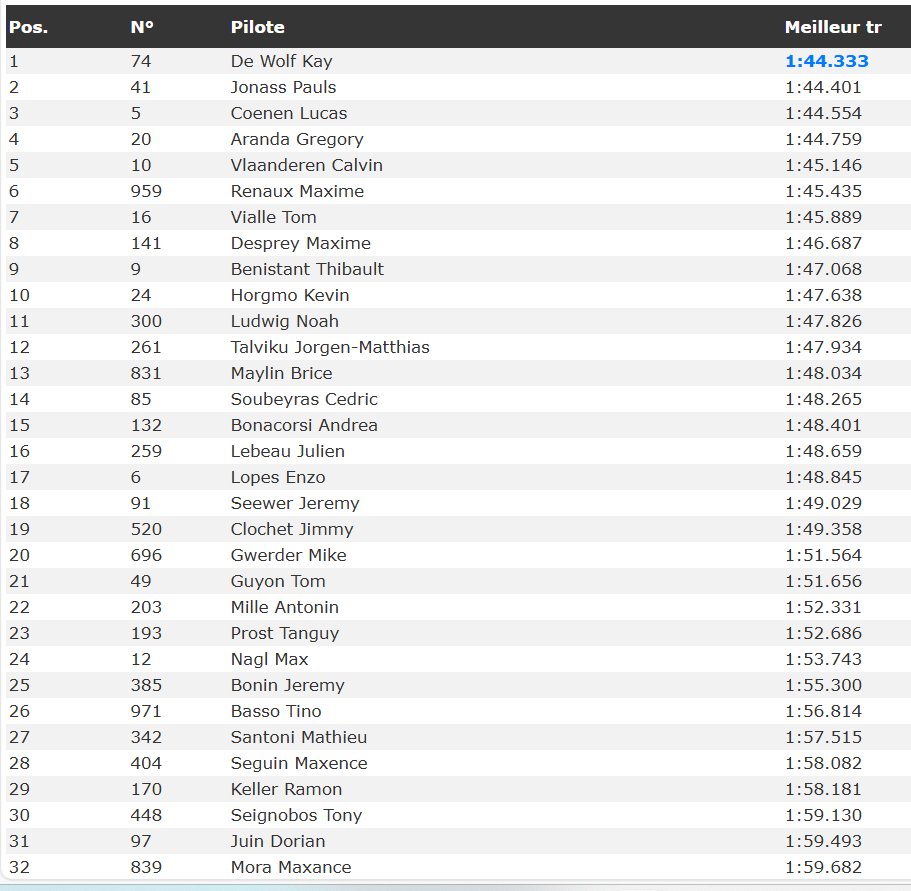Click Talviku Jorgen-Matthias entry

tap(330, 347)
